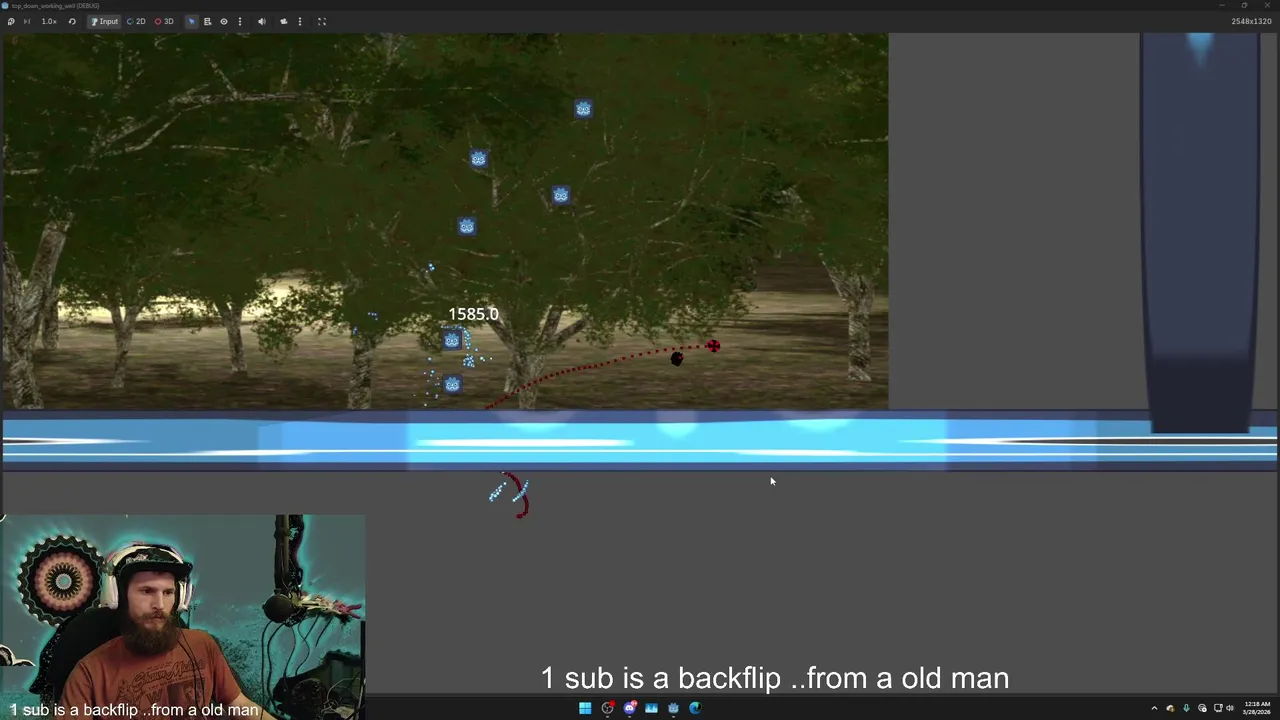Open the 1.0x game speed dropdown
Screen dimensions: 1280x720
[x=49, y=21]
